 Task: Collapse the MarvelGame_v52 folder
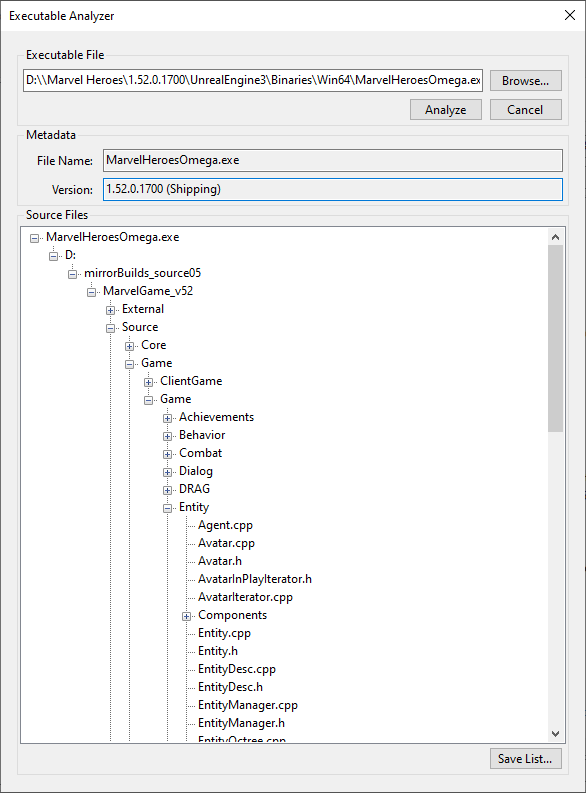(92, 292)
